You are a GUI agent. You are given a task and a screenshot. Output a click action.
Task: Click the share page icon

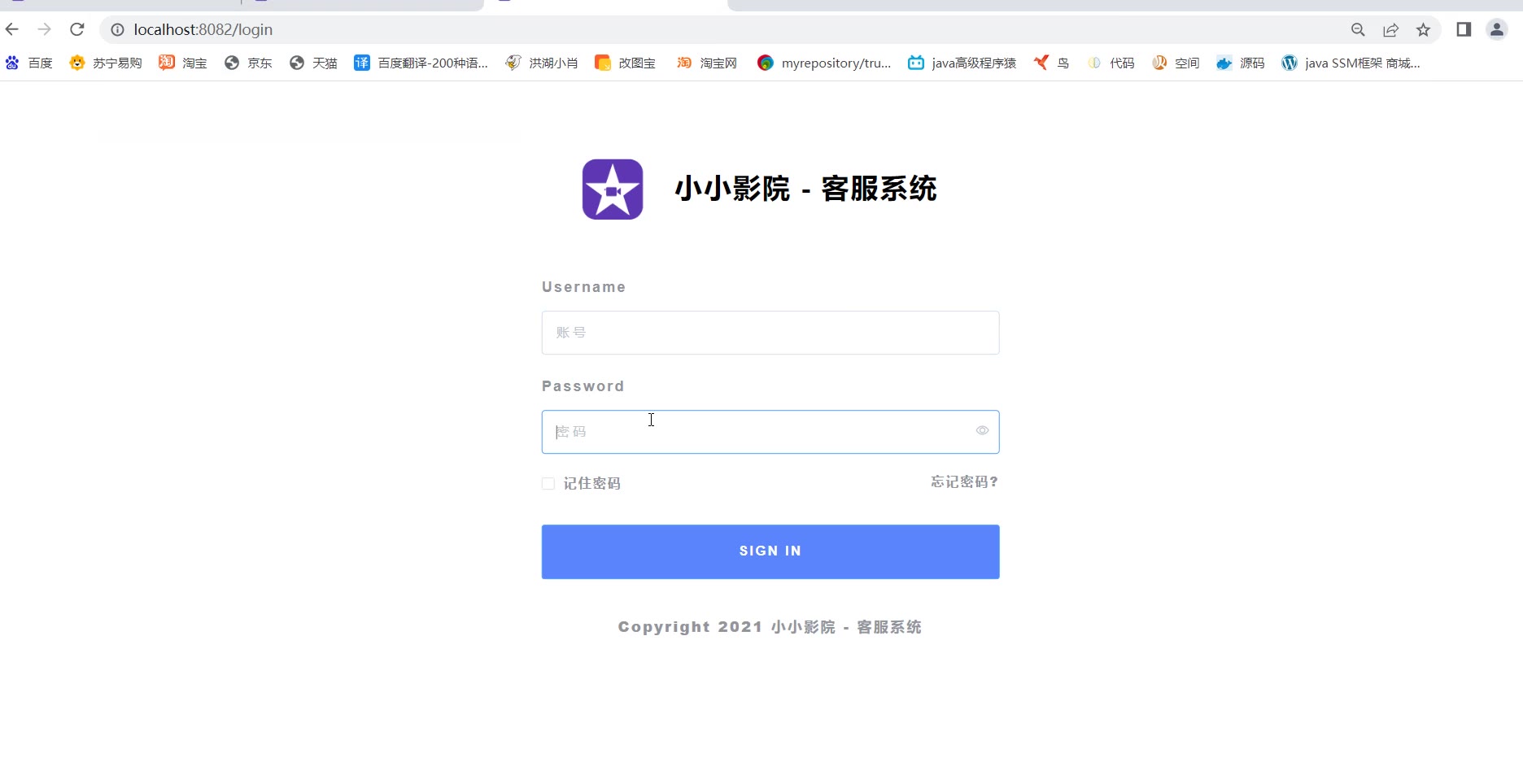(1390, 30)
